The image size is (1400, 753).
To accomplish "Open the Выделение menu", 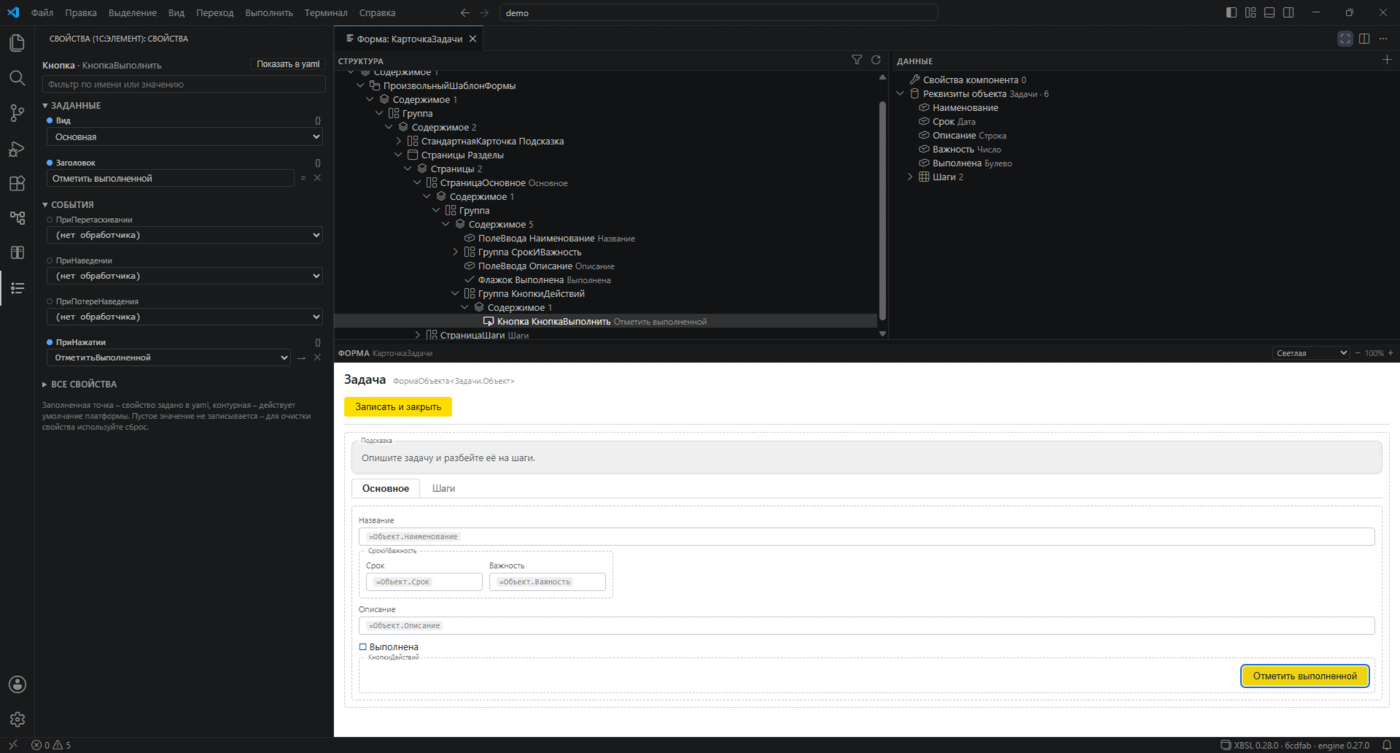I will pos(132,13).
